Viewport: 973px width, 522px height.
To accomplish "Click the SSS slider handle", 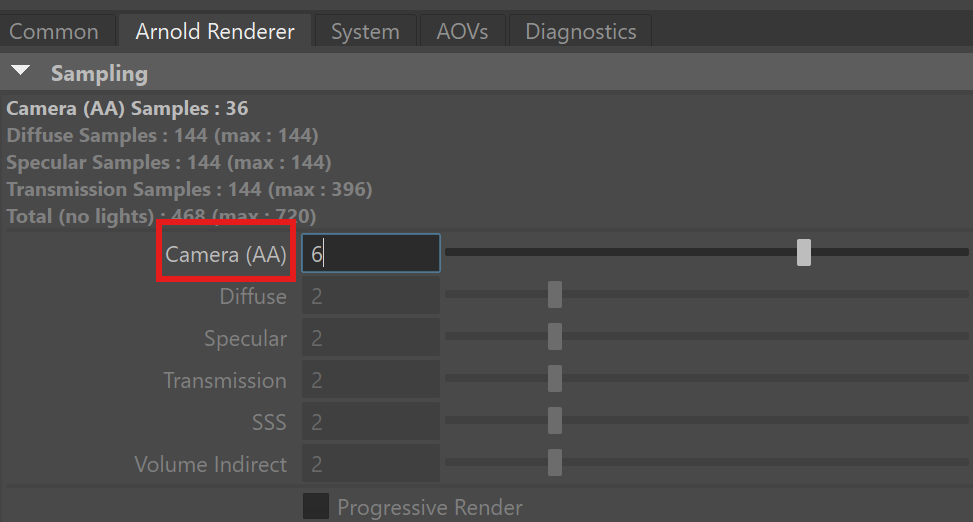I will (555, 421).
